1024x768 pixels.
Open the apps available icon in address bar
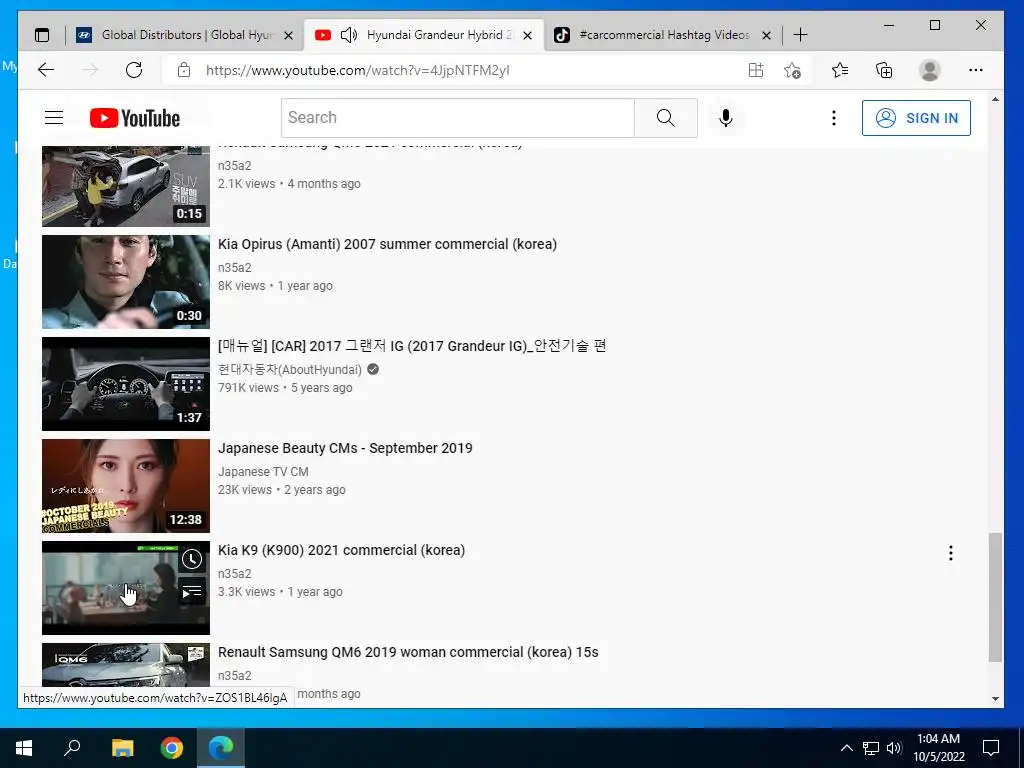[x=756, y=70]
